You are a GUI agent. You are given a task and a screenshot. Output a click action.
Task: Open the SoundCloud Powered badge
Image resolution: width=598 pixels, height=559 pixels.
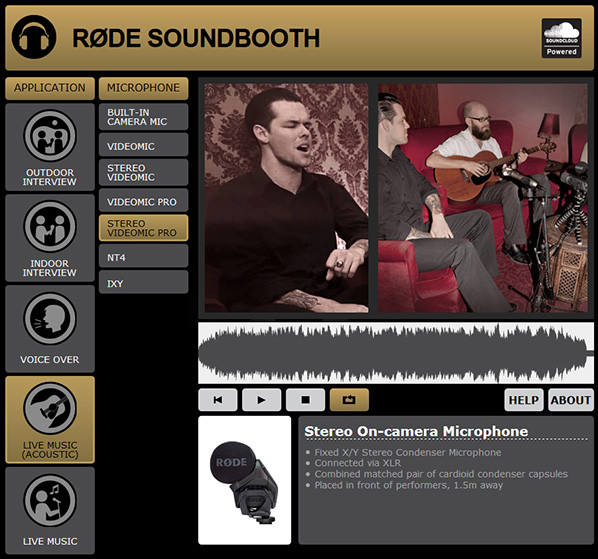coord(561,38)
